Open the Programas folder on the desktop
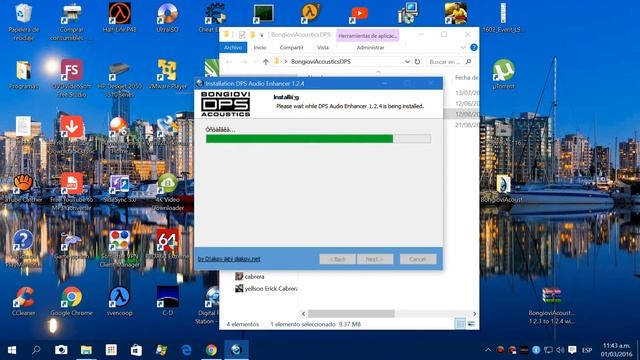Screen dimensions: 640x360 23,74
